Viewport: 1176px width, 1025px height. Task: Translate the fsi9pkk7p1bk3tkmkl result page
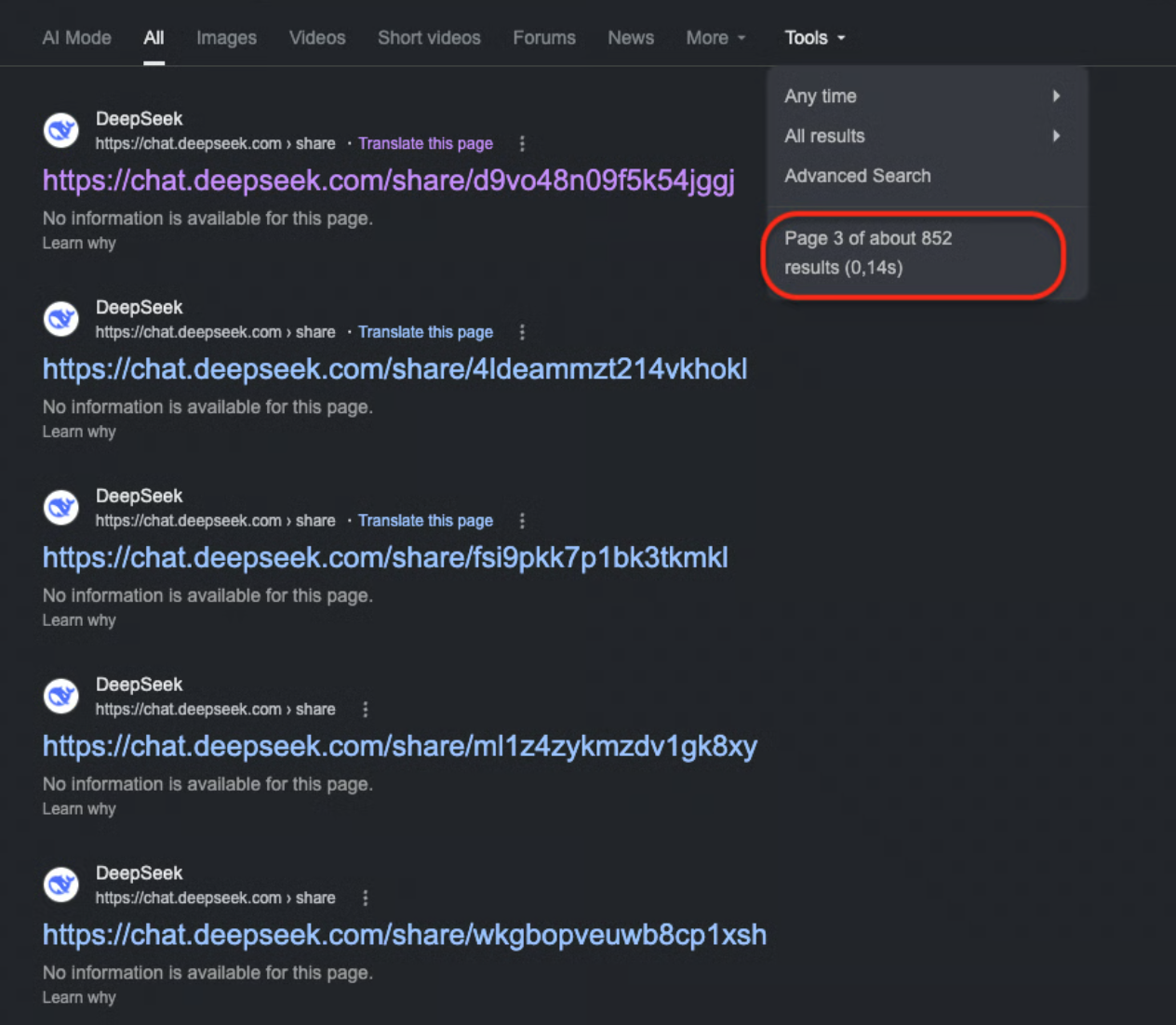pos(425,521)
